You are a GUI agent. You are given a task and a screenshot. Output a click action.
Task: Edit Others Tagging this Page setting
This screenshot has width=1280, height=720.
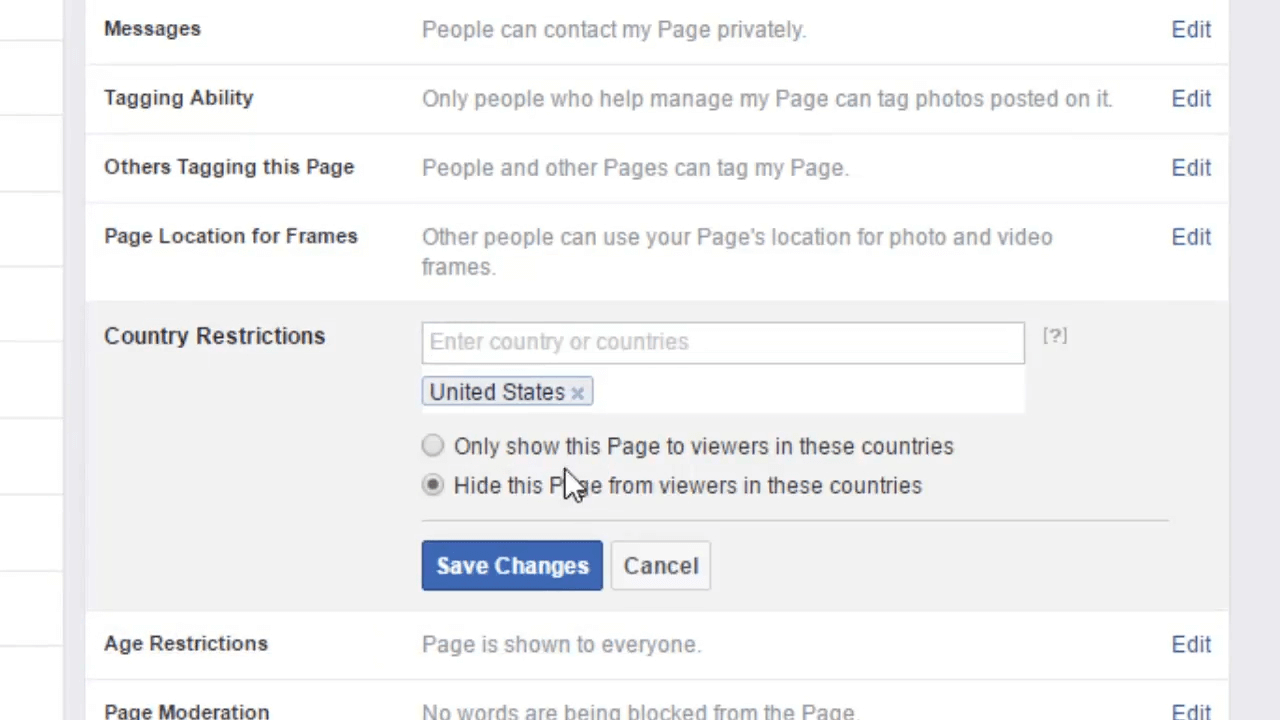click(1191, 168)
